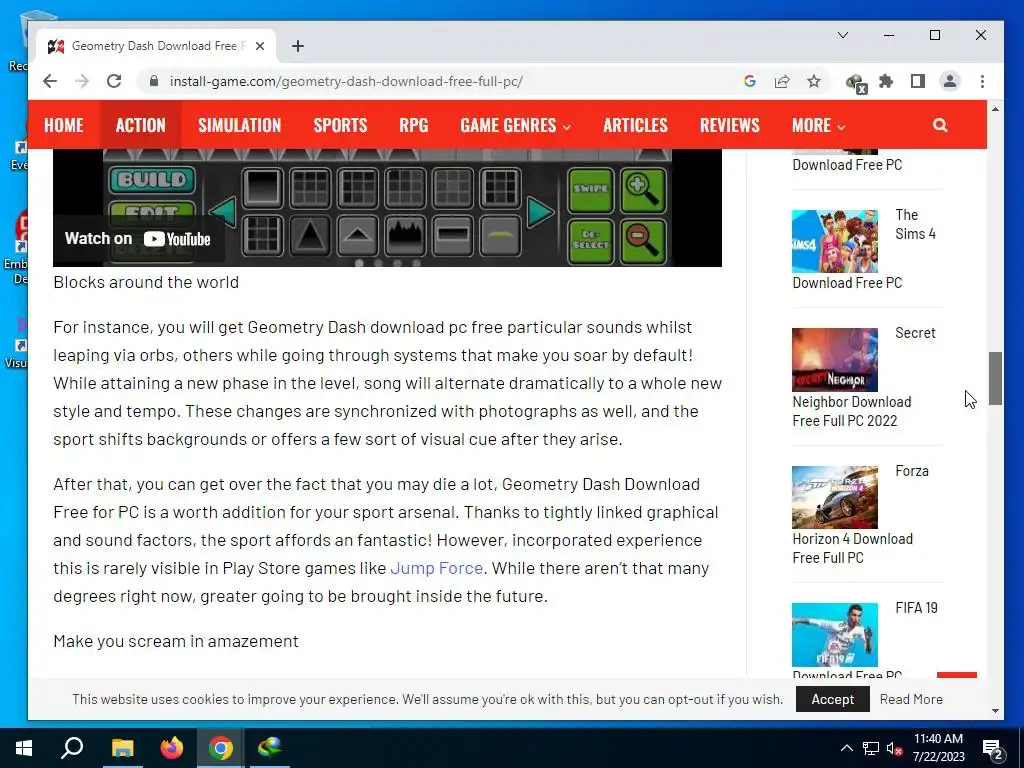Reload the current page

point(114,81)
